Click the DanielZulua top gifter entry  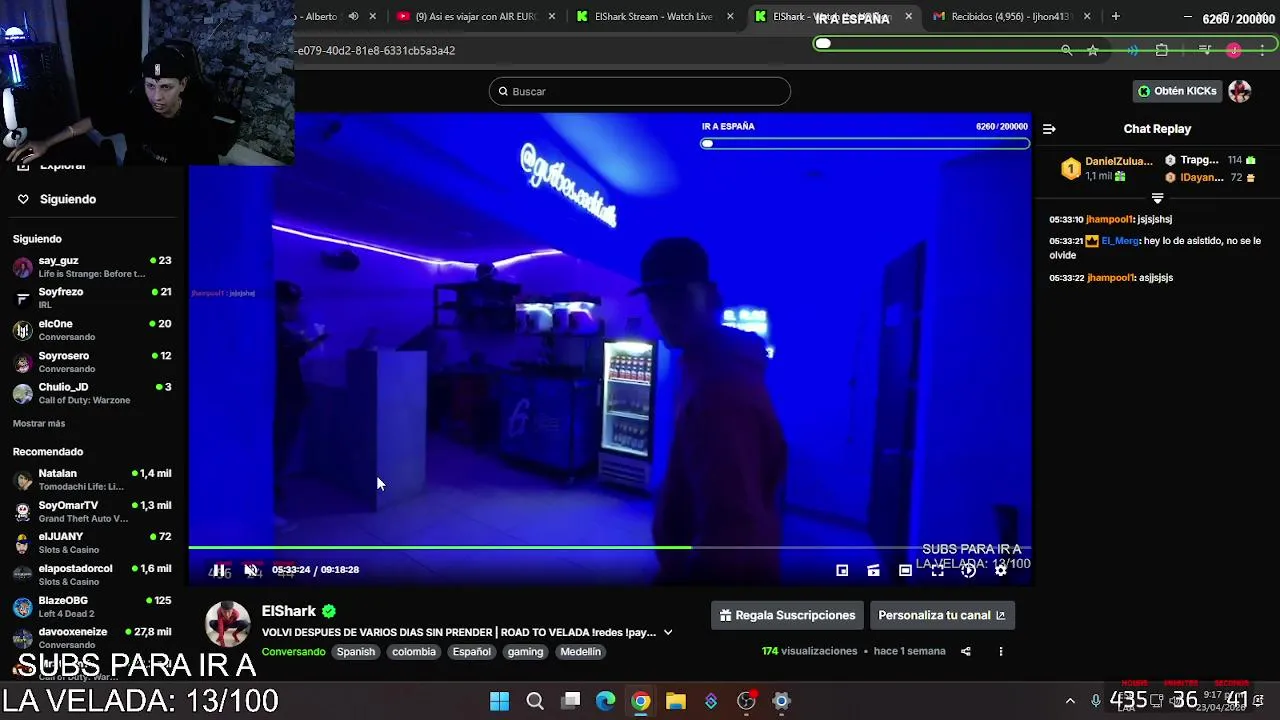1106,168
